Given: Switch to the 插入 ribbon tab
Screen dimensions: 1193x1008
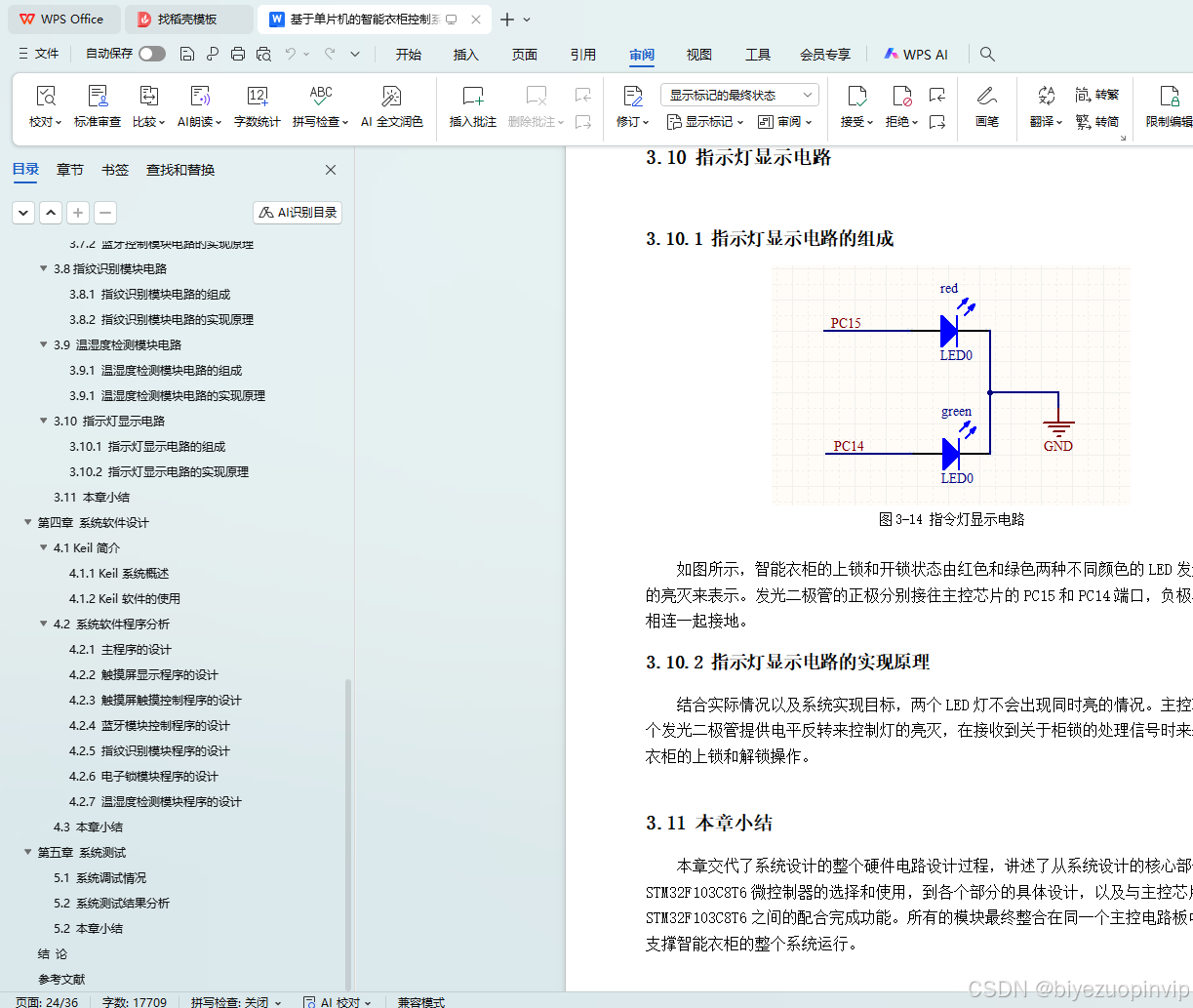Looking at the screenshot, I should pos(465,55).
